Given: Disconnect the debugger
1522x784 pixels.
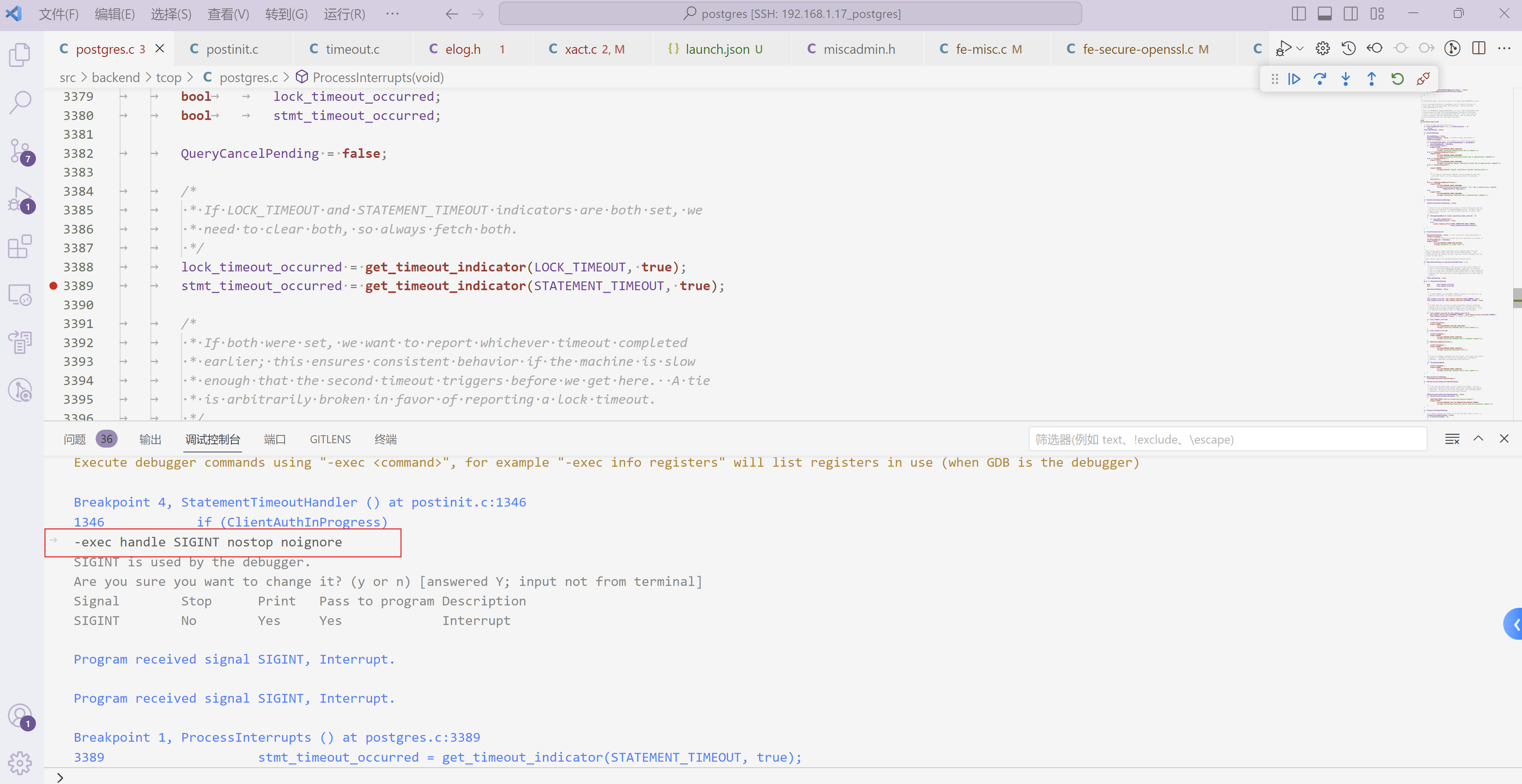Looking at the screenshot, I should [1423, 79].
